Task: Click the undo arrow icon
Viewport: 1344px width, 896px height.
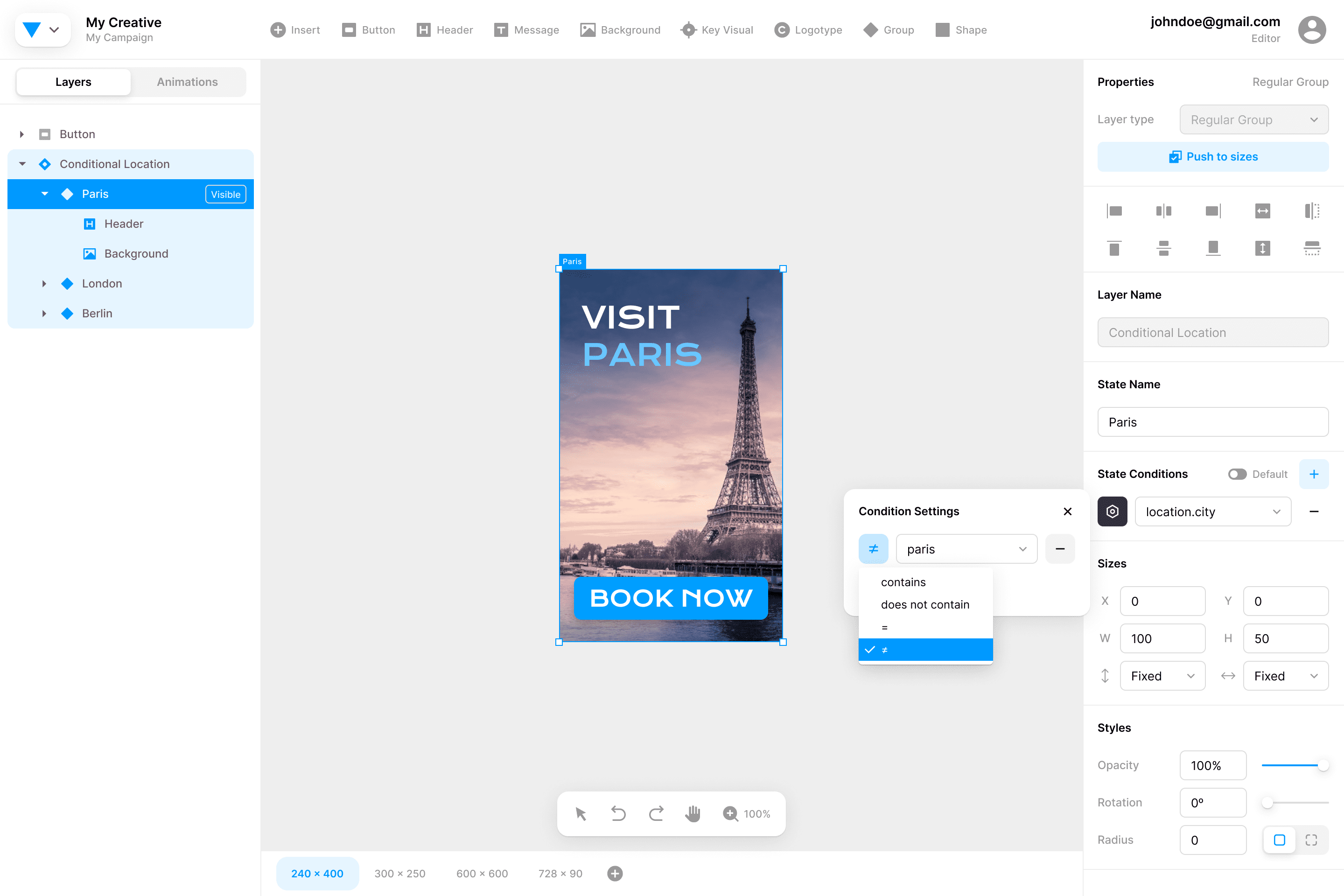Action: (x=618, y=813)
